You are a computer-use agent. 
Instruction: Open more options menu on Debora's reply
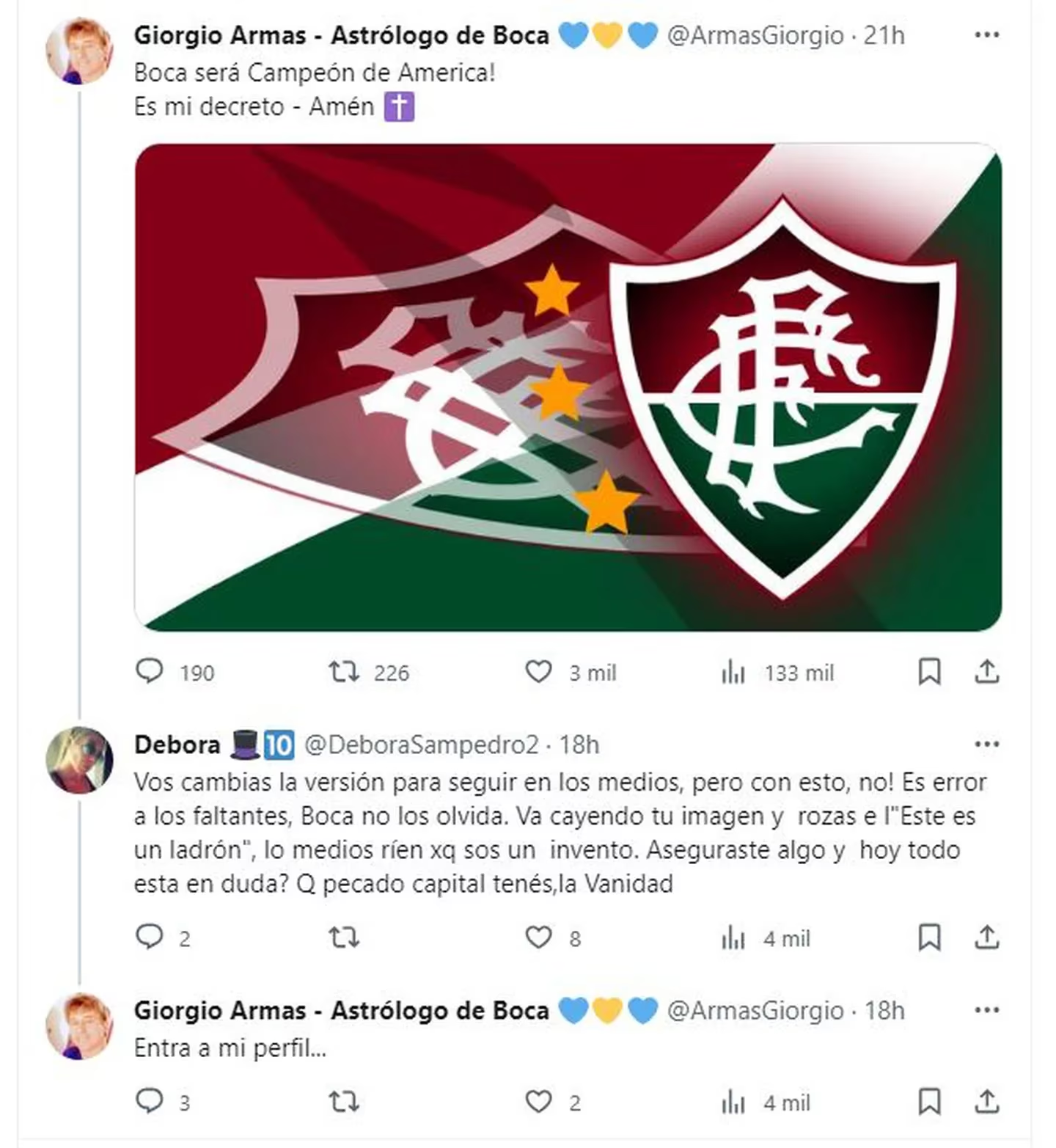pos(986,744)
